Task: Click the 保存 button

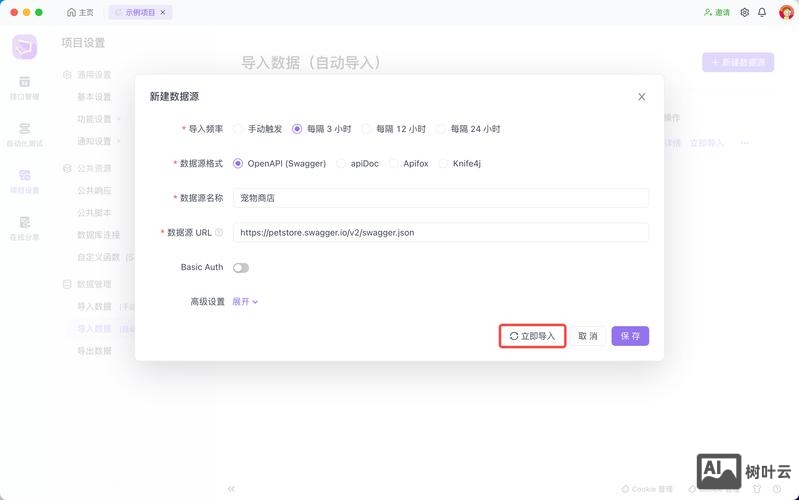Action: pos(630,336)
